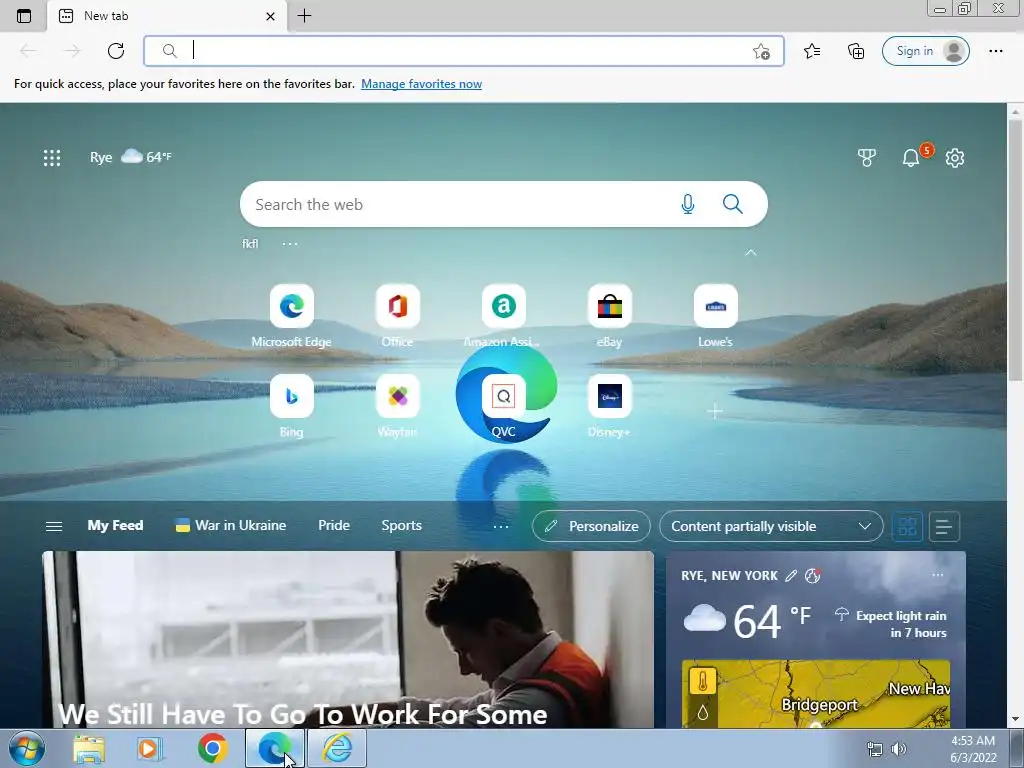This screenshot has height=768, width=1024.
Task: Open page settings gear icon
Action: pos(955,157)
